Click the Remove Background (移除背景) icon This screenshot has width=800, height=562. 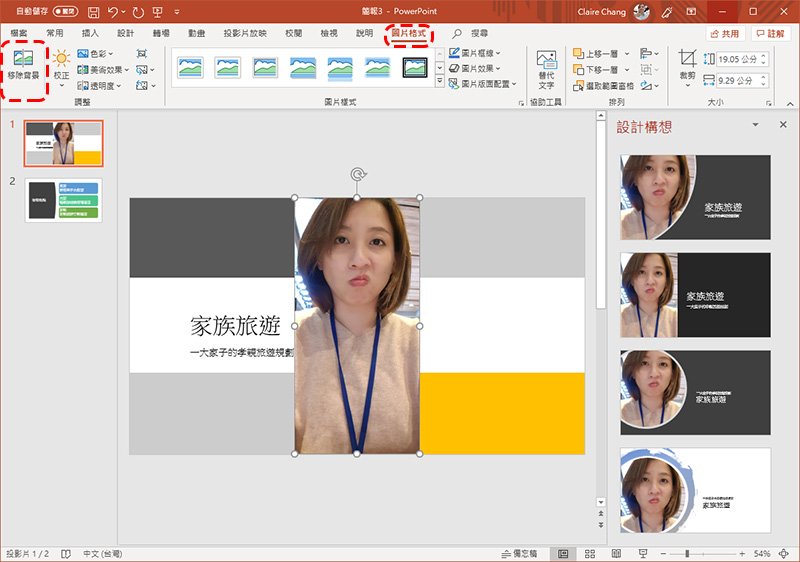click(x=24, y=62)
